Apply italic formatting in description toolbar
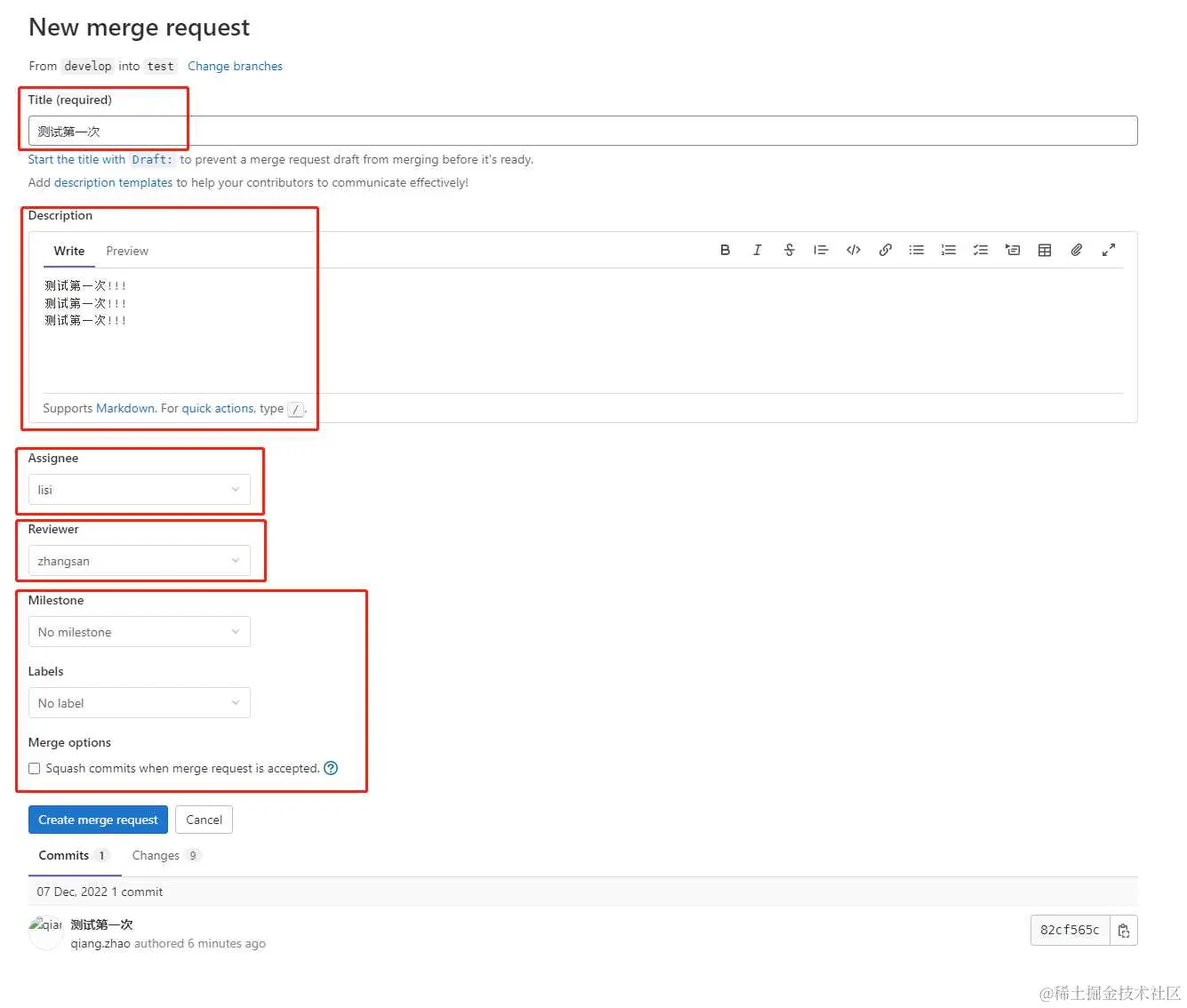 point(757,250)
